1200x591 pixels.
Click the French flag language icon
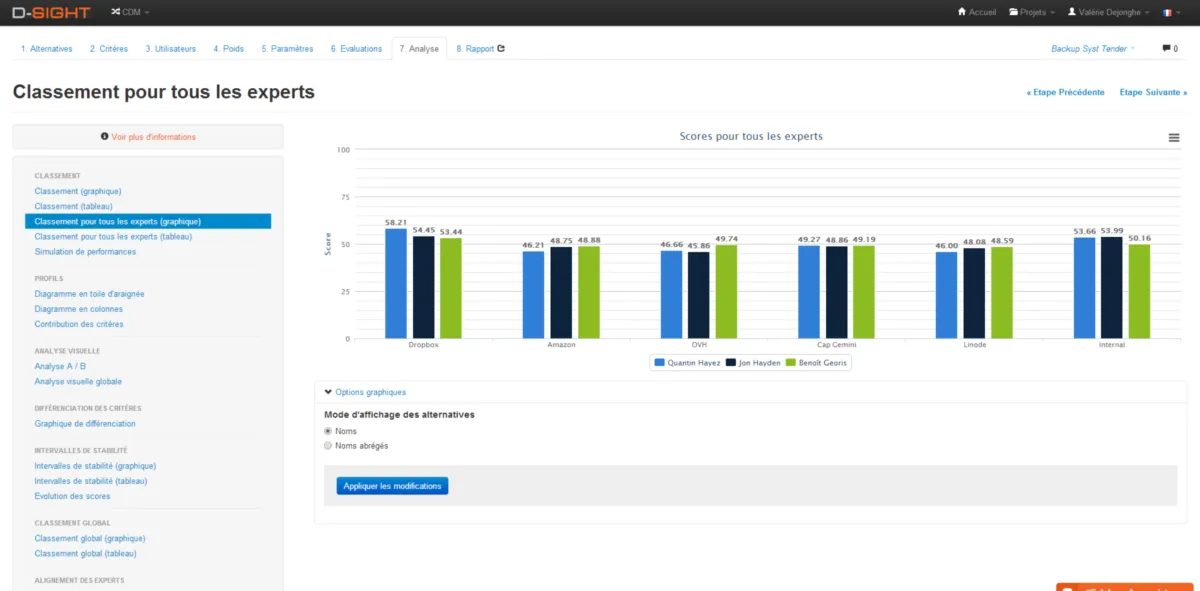click(x=1166, y=13)
